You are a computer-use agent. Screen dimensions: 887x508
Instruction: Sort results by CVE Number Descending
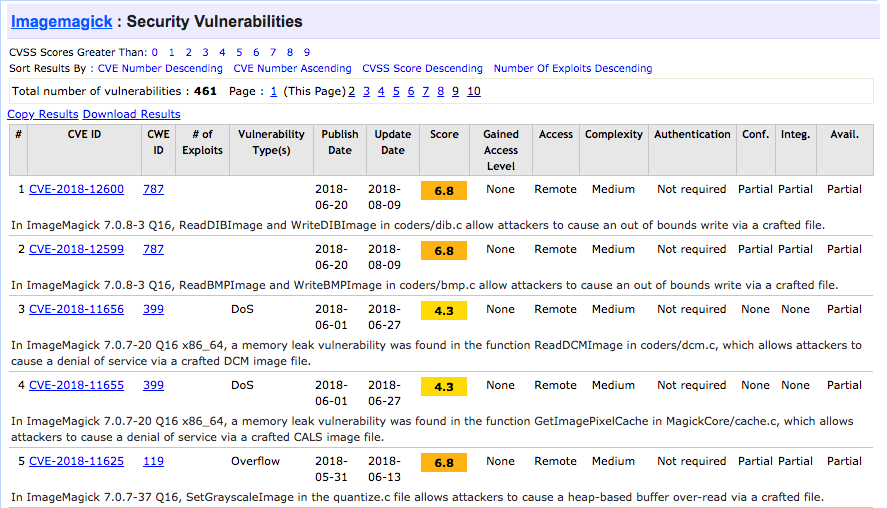click(160, 69)
